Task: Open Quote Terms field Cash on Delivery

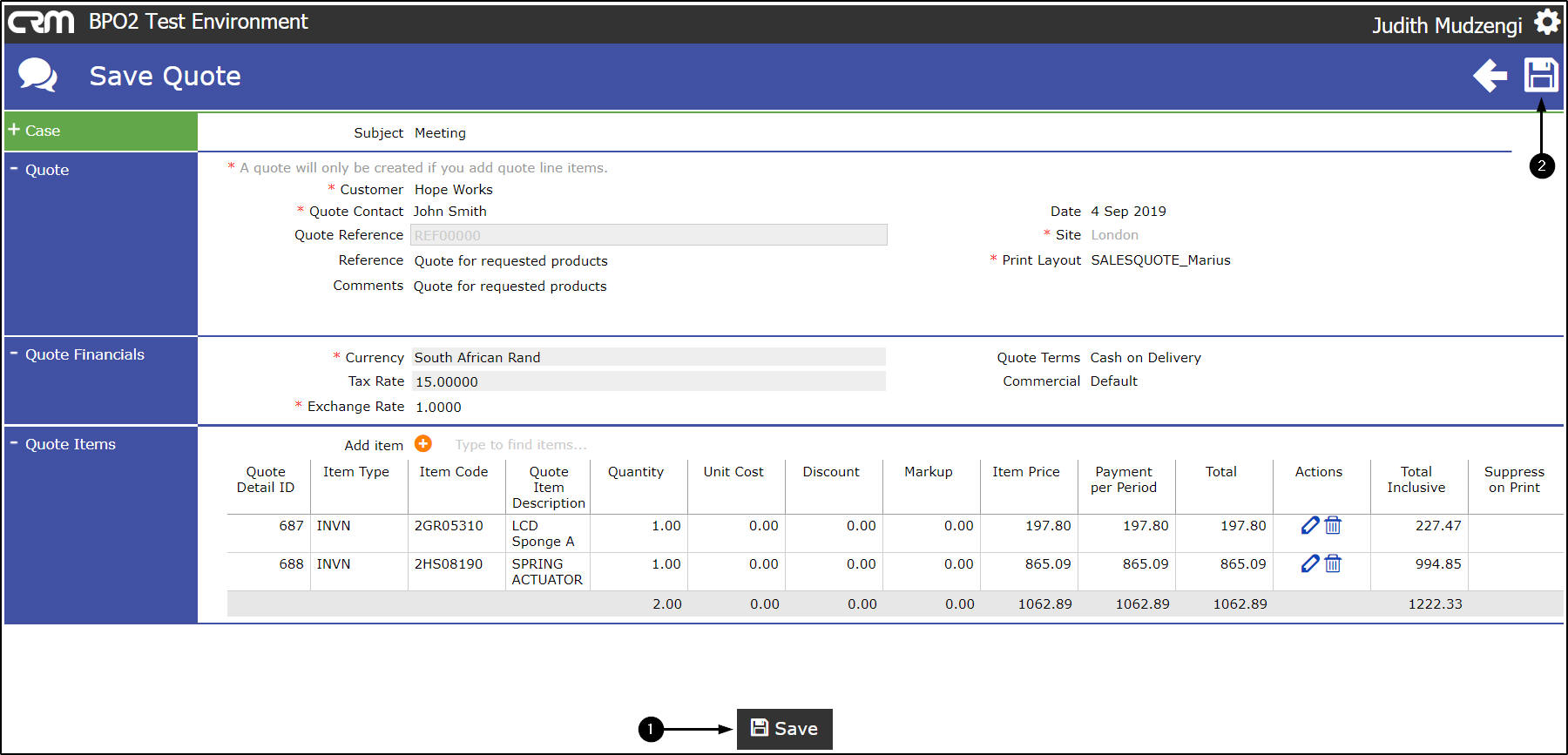Action: (1146, 358)
